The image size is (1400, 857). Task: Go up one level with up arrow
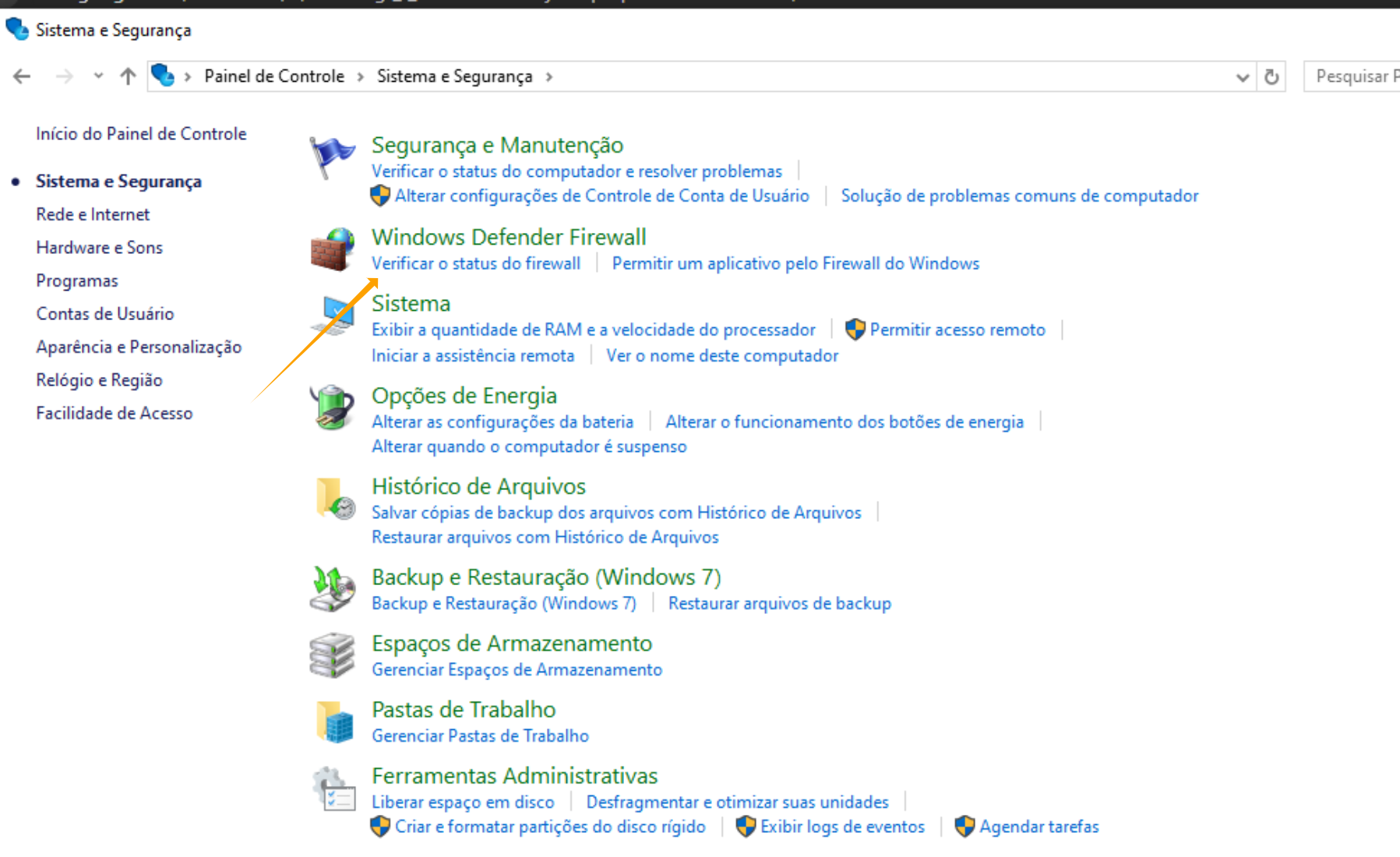128,76
